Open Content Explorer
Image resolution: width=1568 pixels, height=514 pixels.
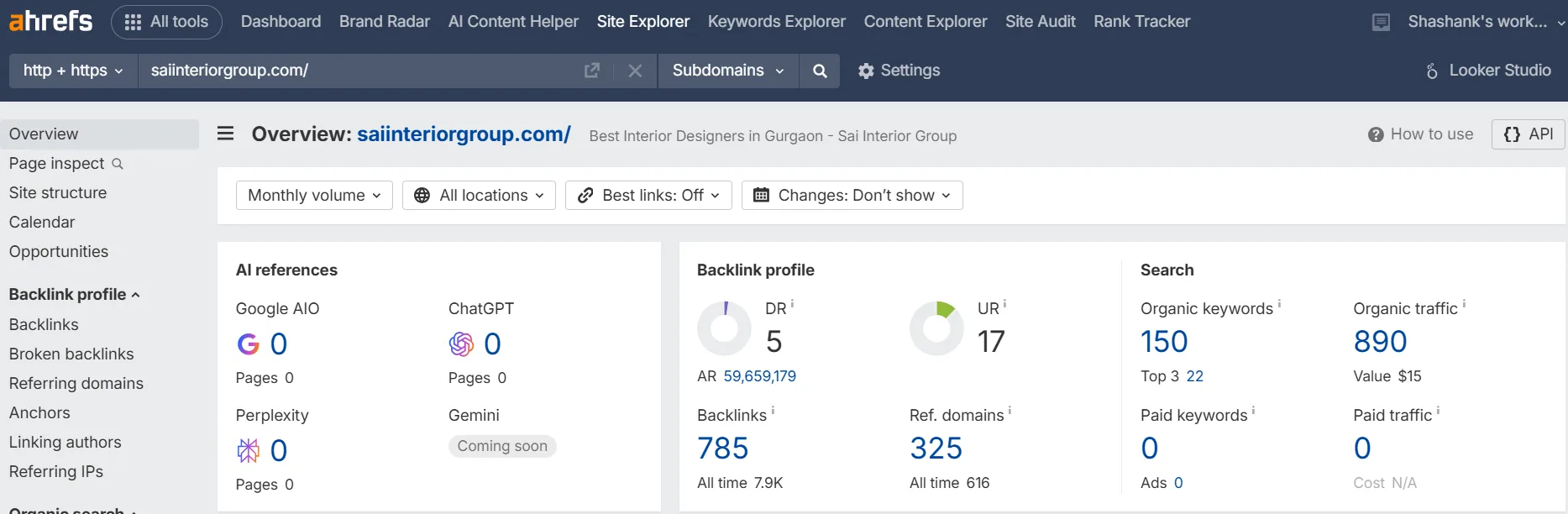[926, 22]
